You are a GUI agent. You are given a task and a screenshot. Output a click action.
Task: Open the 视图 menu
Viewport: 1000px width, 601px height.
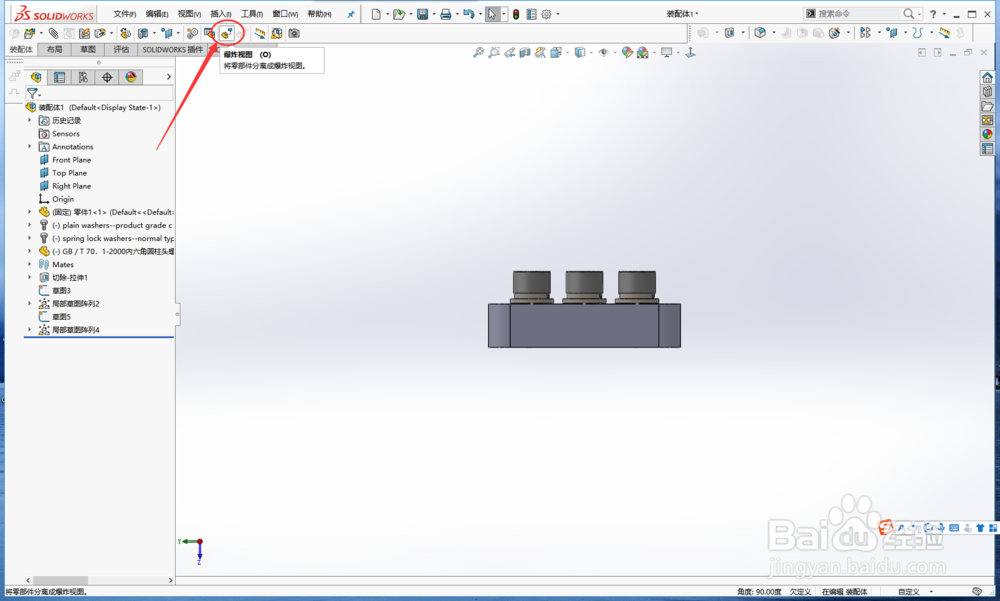coord(189,14)
